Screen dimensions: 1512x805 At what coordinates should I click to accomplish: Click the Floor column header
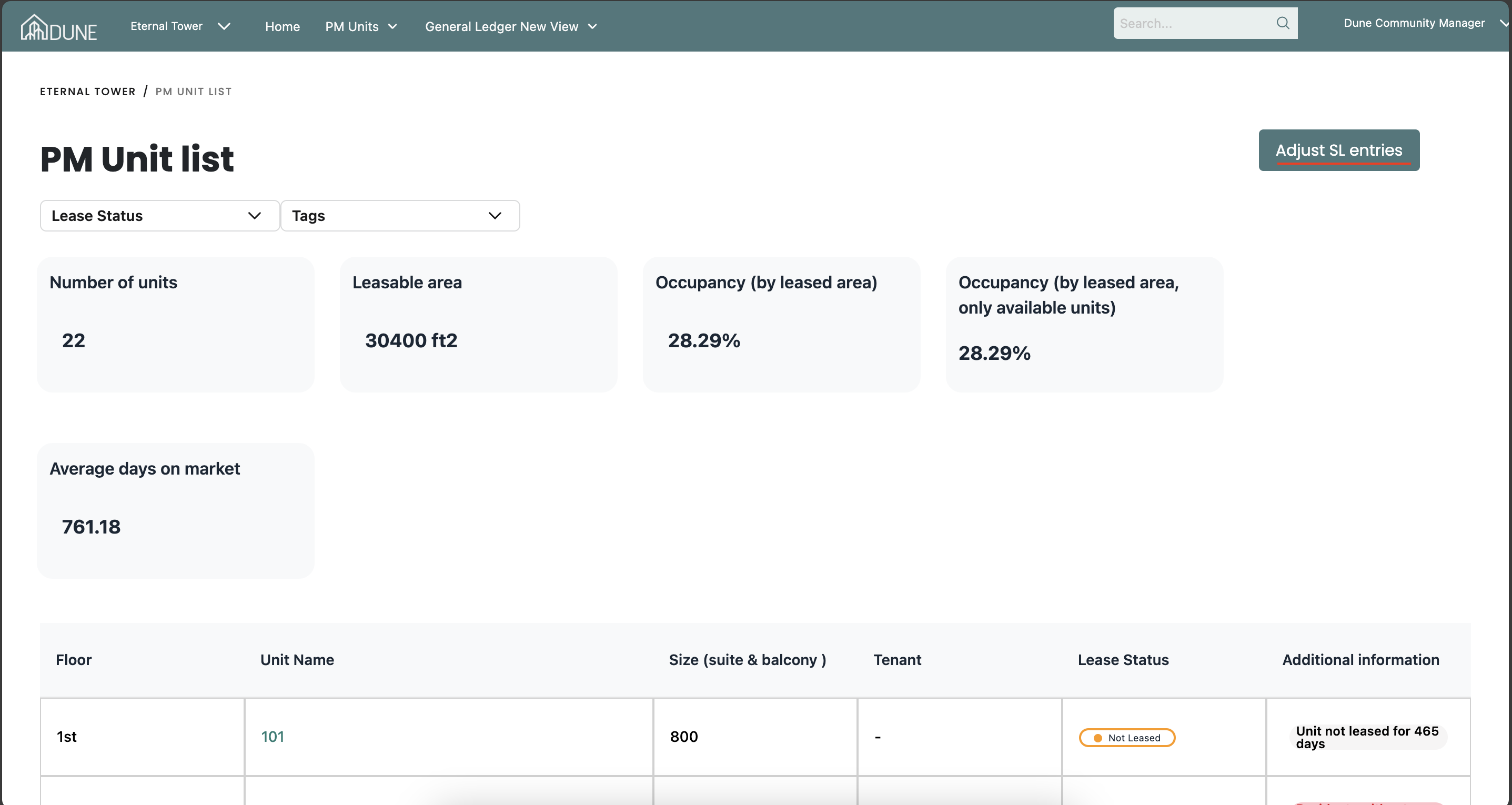73,660
